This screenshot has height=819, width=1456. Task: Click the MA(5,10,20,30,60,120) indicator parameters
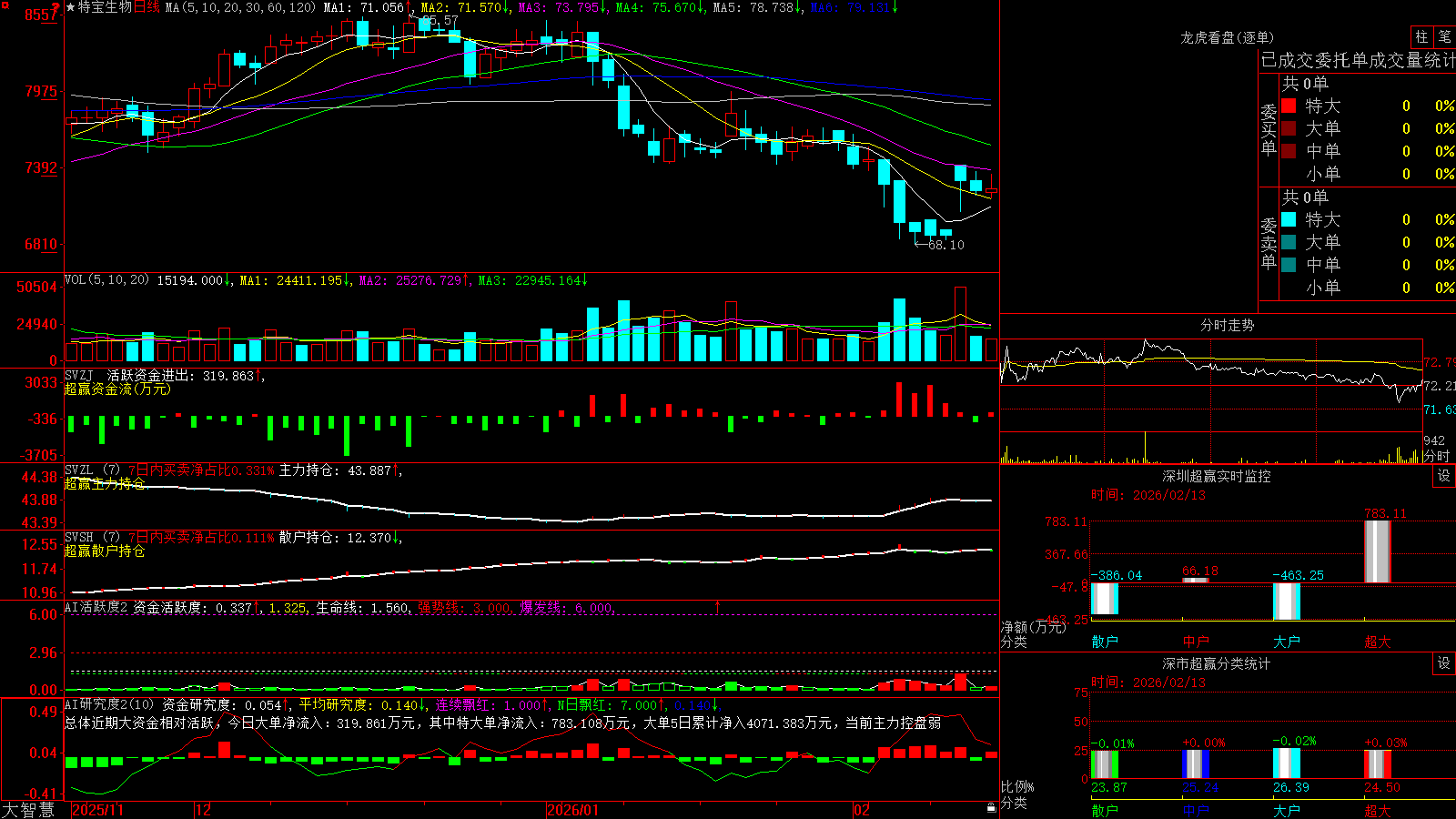pos(241,7)
